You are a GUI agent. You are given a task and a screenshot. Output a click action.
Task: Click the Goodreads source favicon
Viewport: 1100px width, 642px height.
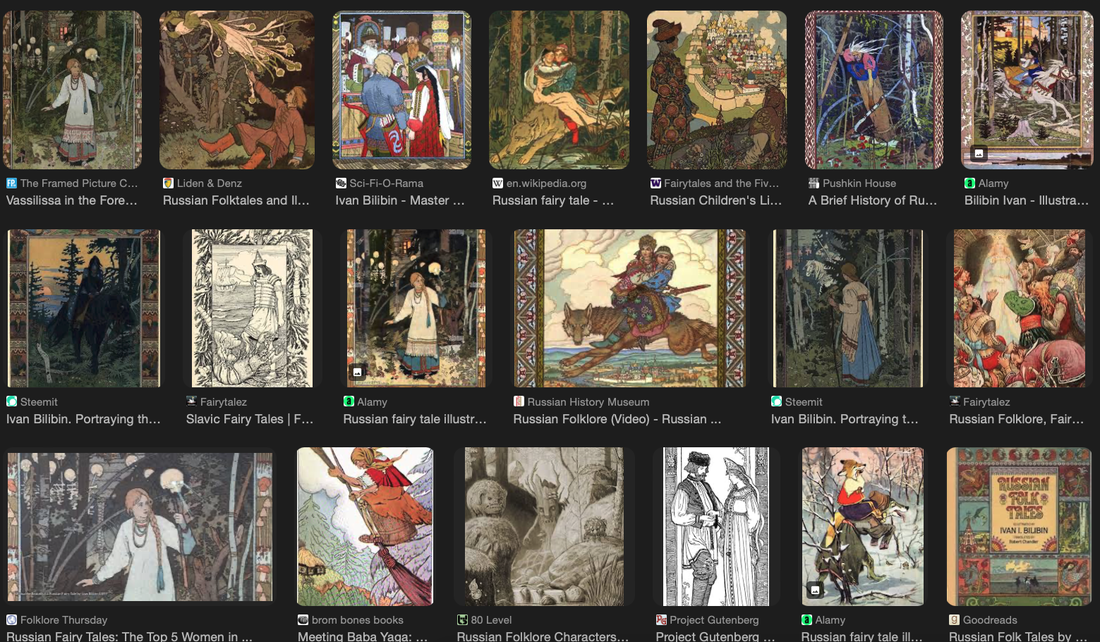coord(954,620)
